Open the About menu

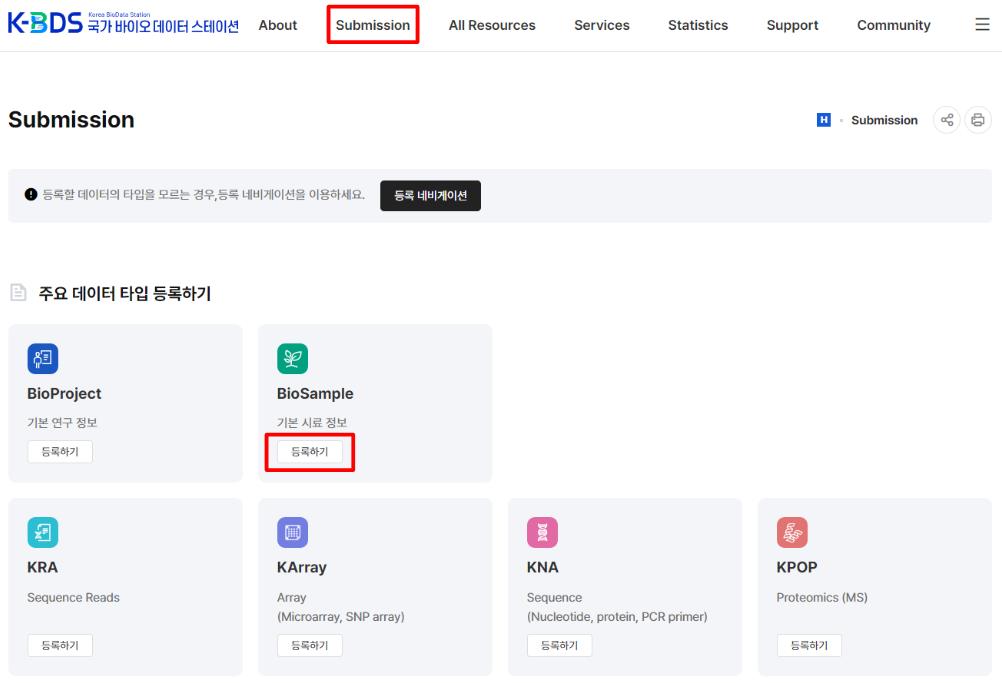coord(277,25)
